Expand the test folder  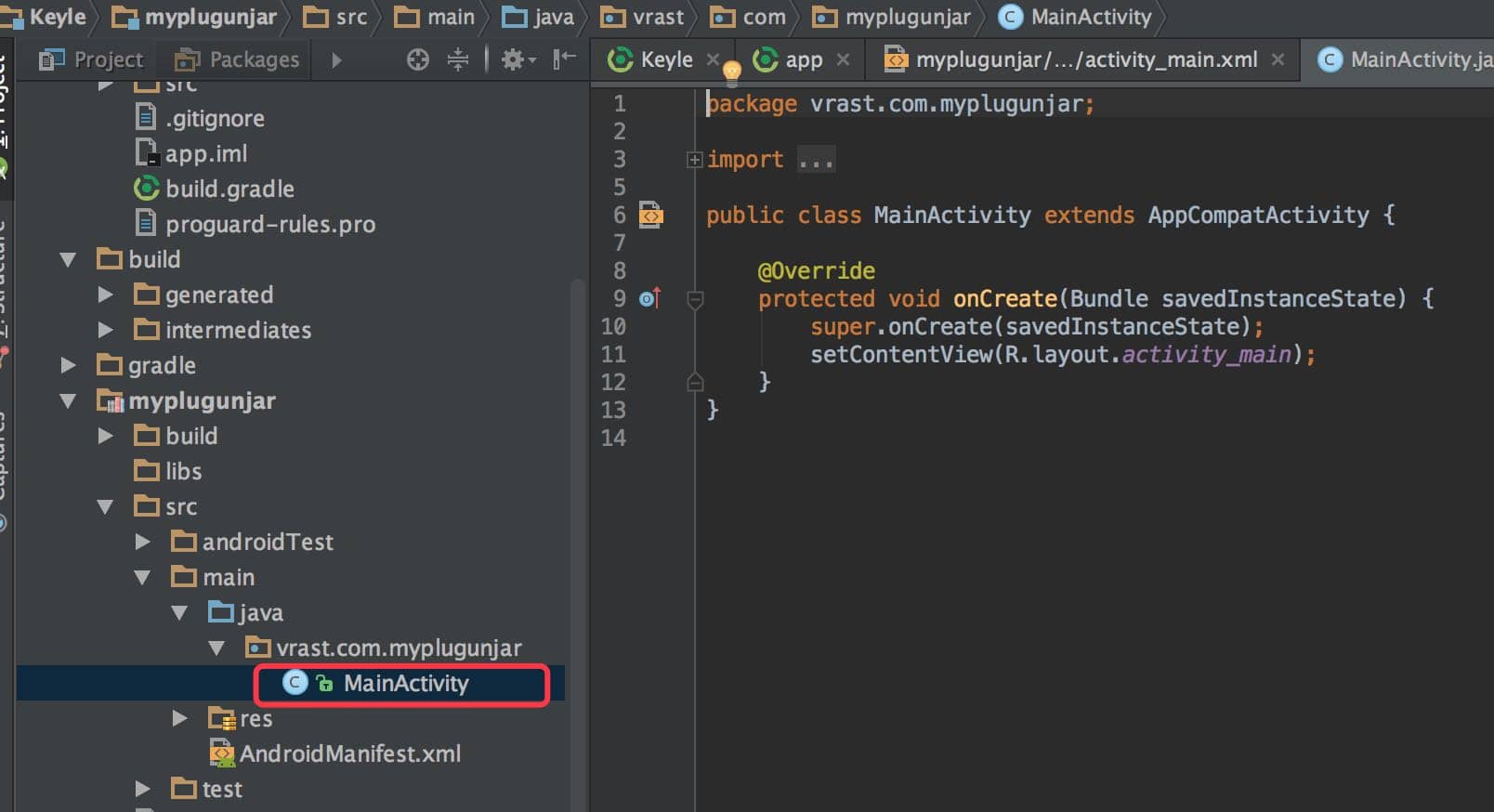tap(142, 789)
